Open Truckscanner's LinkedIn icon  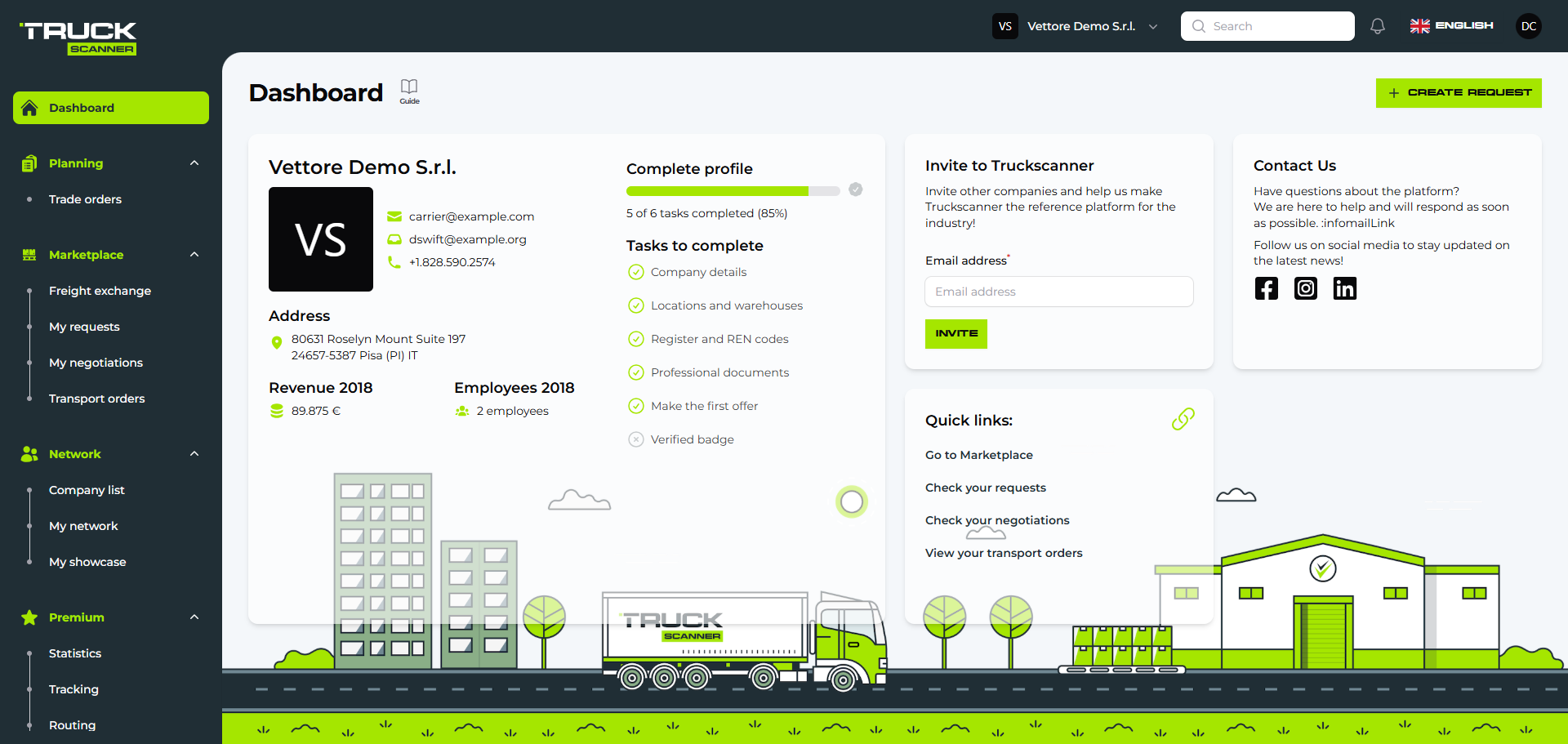pyautogui.click(x=1345, y=288)
